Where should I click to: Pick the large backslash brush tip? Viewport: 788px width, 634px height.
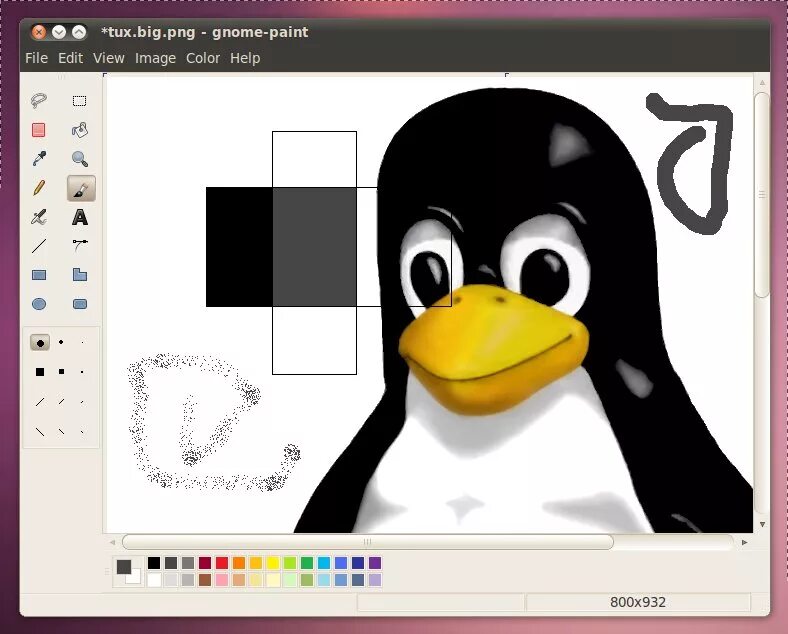click(x=40, y=432)
